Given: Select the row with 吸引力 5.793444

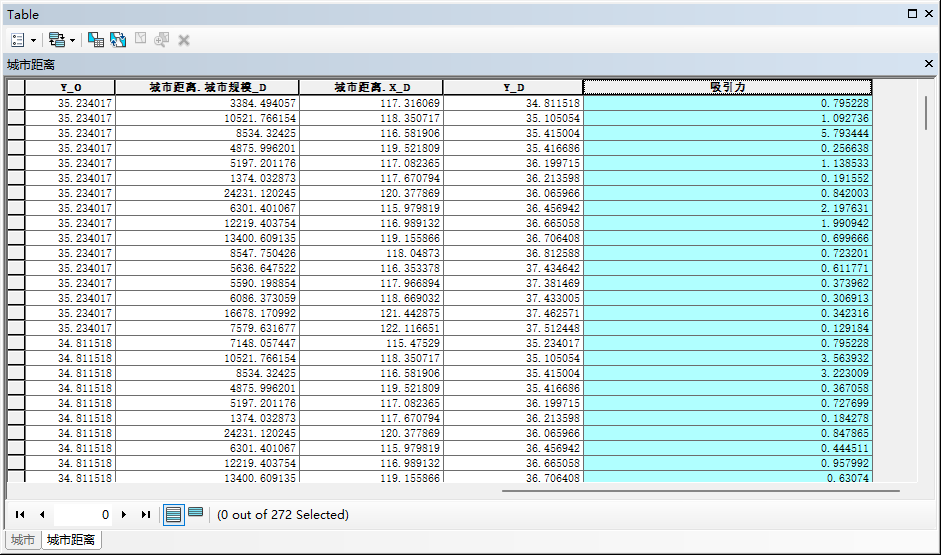Looking at the screenshot, I should coord(16,133).
